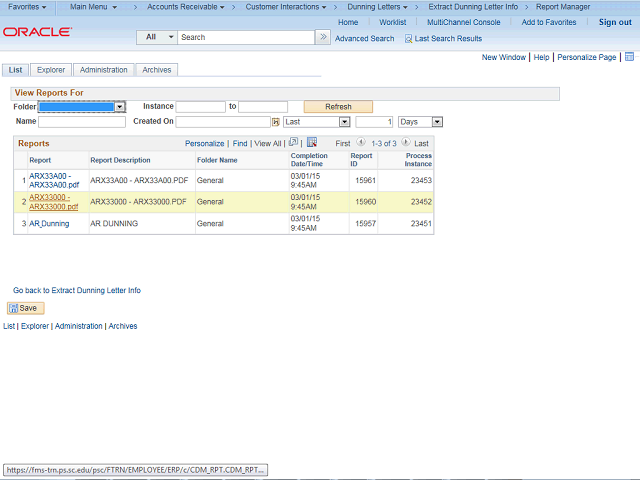Click the Oracle logo
The image size is (640, 480).
37,32
